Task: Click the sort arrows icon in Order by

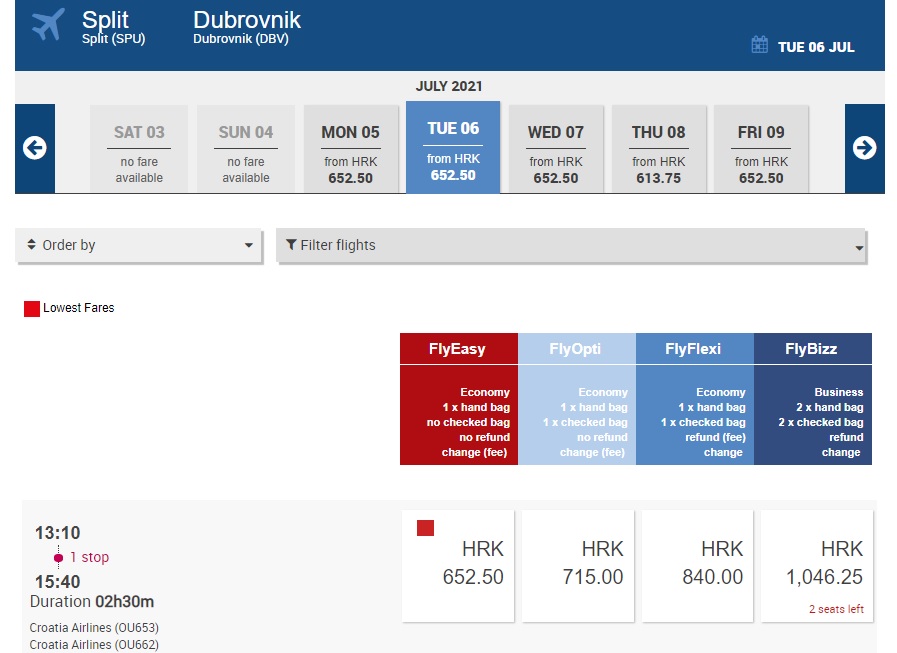Action: tap(32, 245)
